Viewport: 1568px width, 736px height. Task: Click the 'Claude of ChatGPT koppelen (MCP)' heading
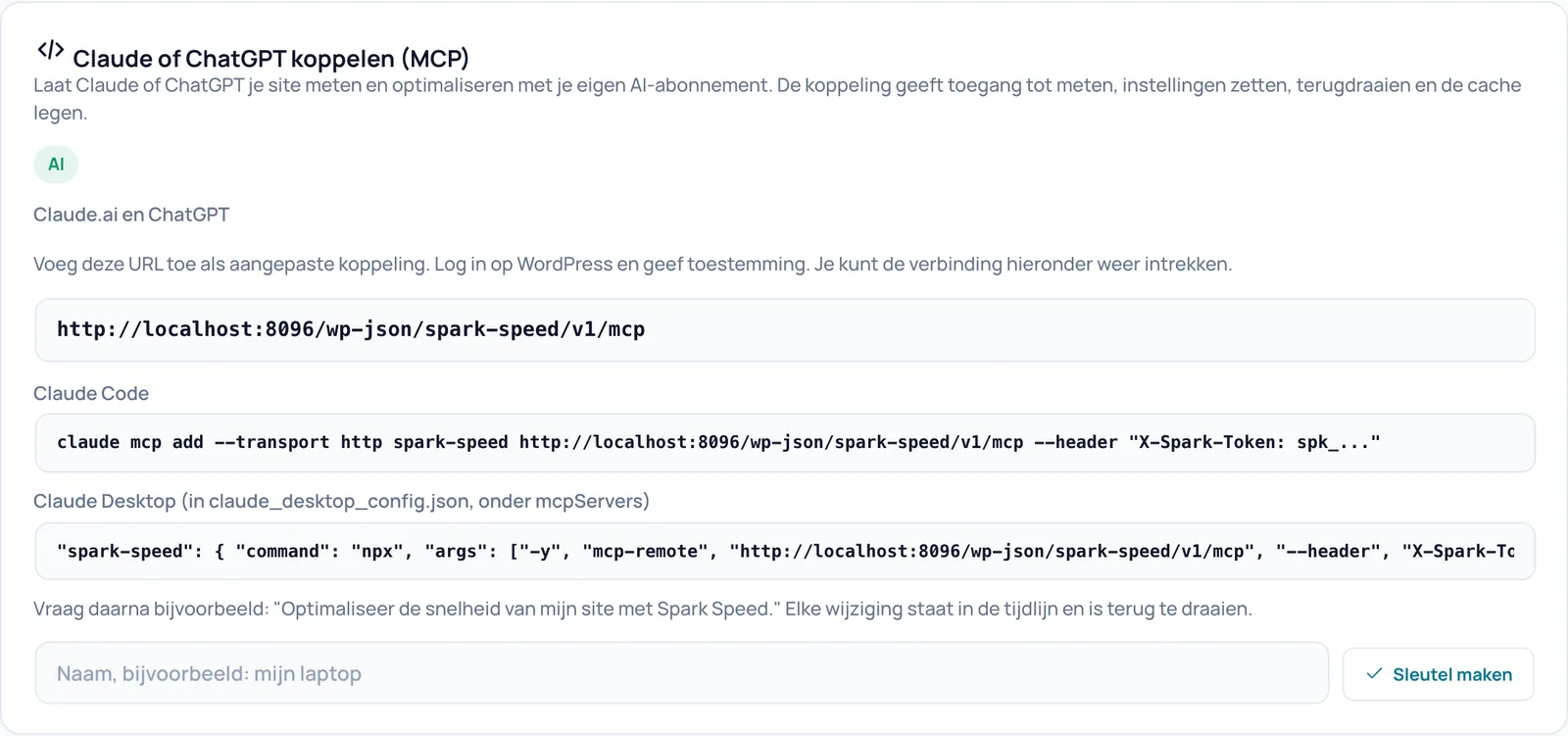tap(270, 59)
